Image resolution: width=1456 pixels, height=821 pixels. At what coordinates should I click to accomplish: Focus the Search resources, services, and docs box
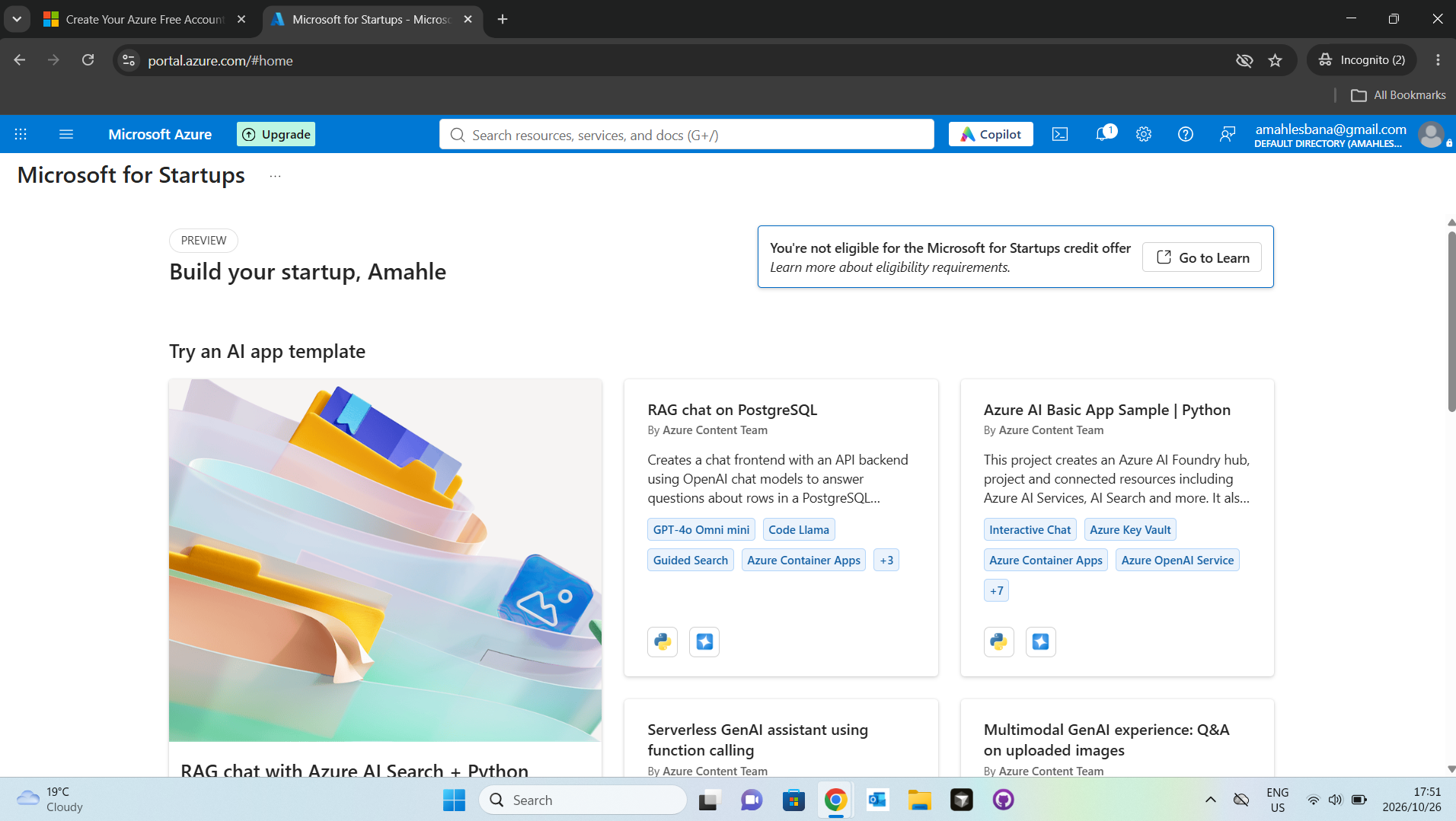[x=686, y=135]
